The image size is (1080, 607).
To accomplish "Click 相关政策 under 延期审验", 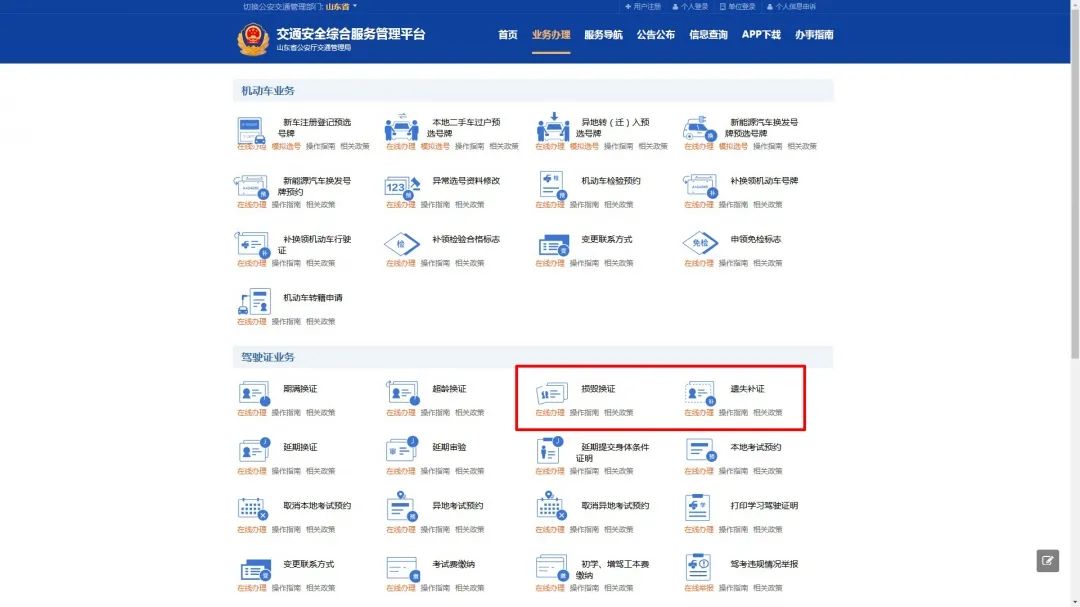I will click(470, 469).
